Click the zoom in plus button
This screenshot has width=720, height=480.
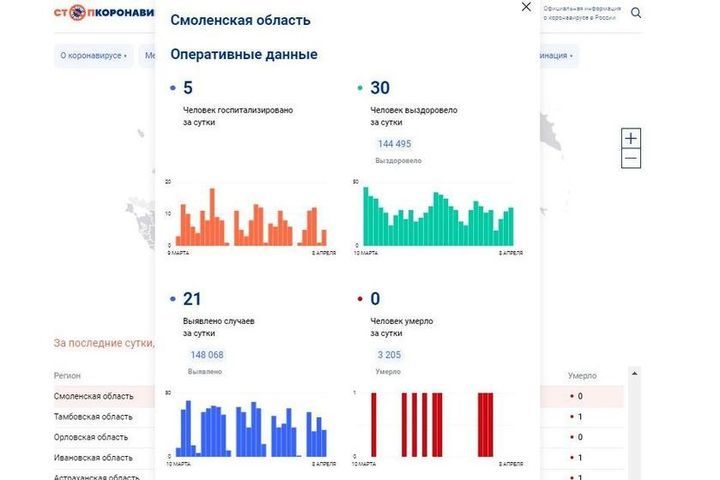[x=630, y=138]
